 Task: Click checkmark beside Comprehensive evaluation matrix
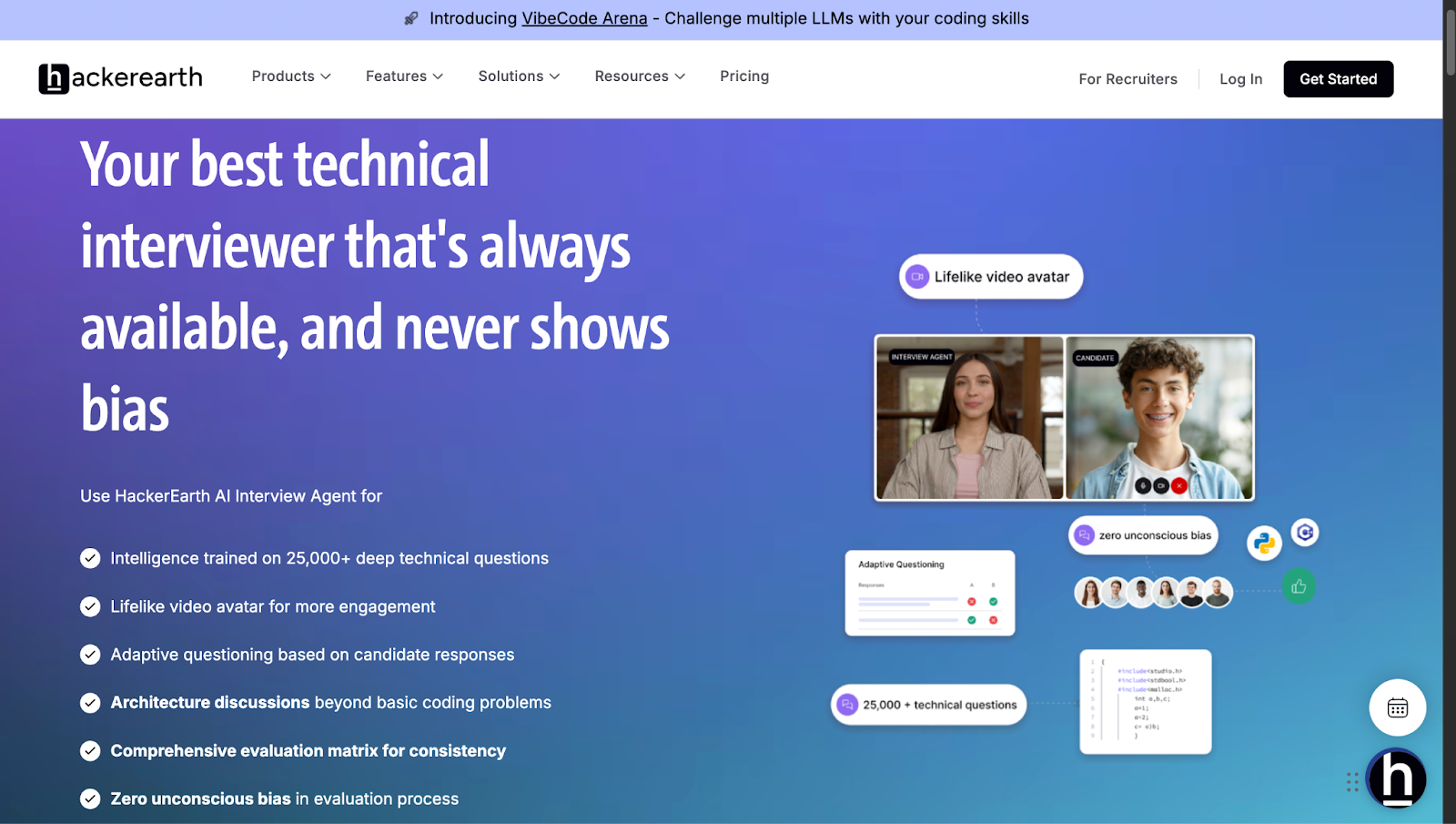[90, 751]
